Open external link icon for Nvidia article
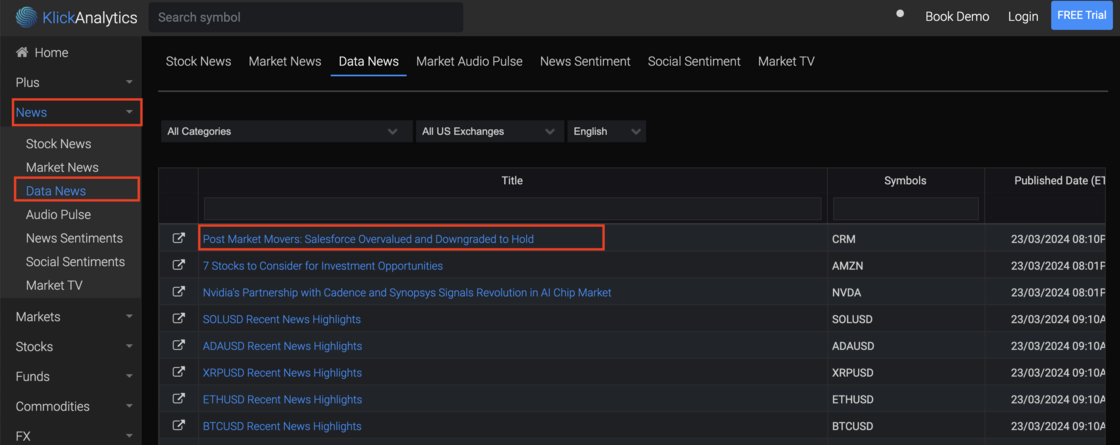The height and width of the screenshot is (445, 1120). [179, 292]
